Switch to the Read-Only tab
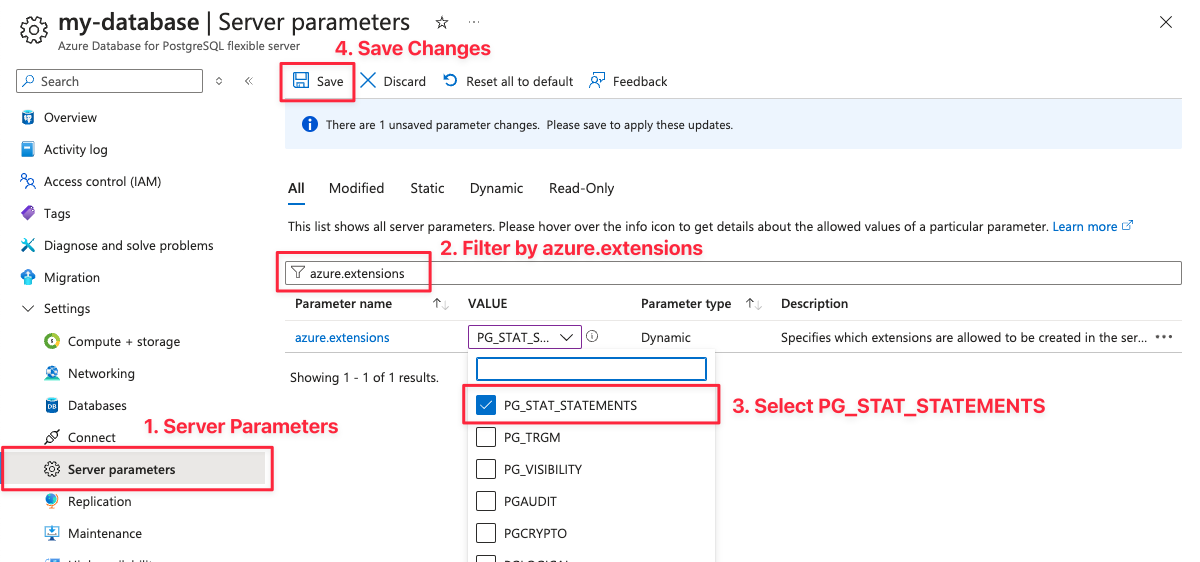This screenshot has height=562, width=1200. click(x=581, y=188)
